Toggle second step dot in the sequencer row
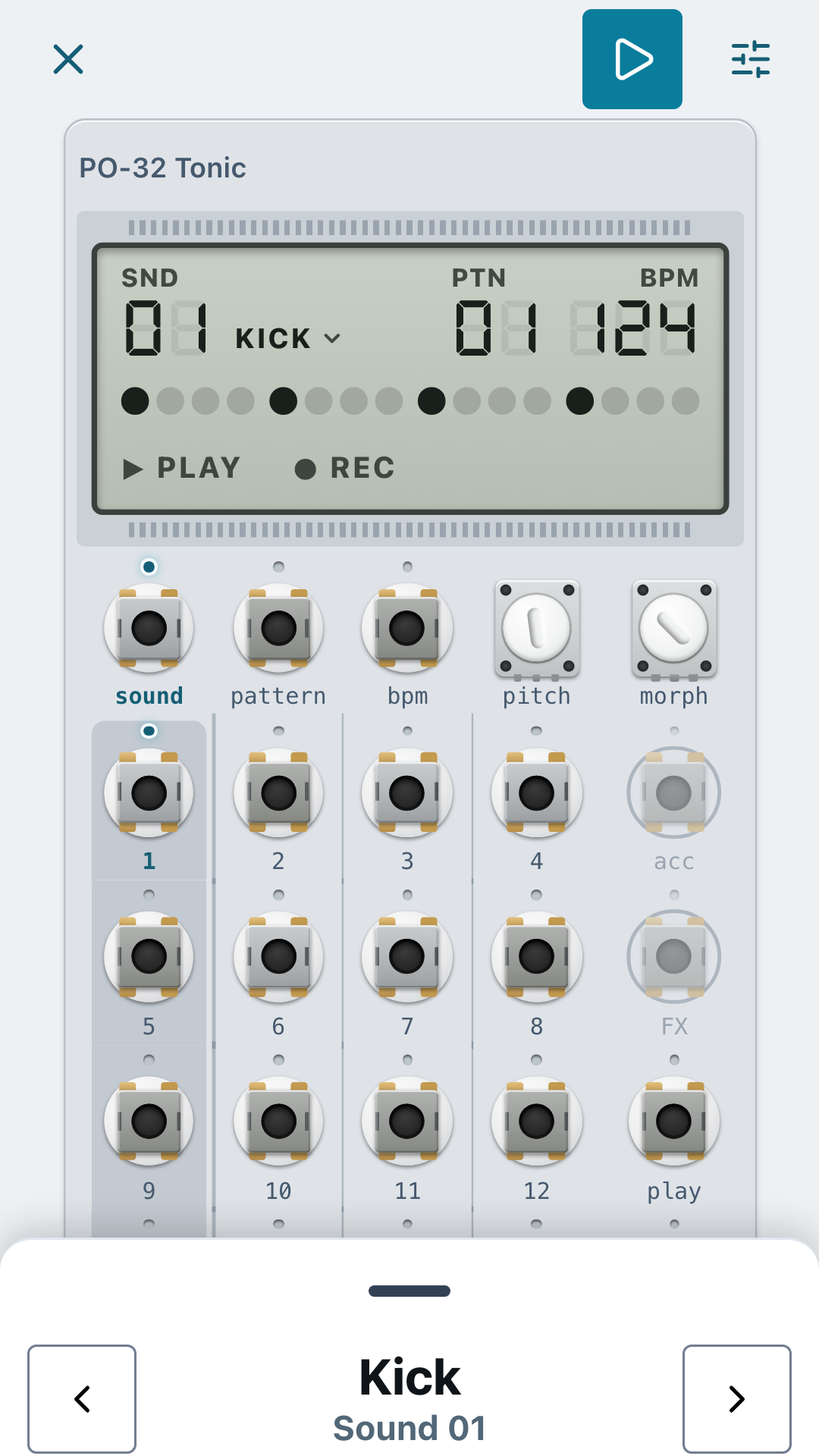The height and width of the screenshot is (1456, 819). pyautogui.click(x=171, y=401)
